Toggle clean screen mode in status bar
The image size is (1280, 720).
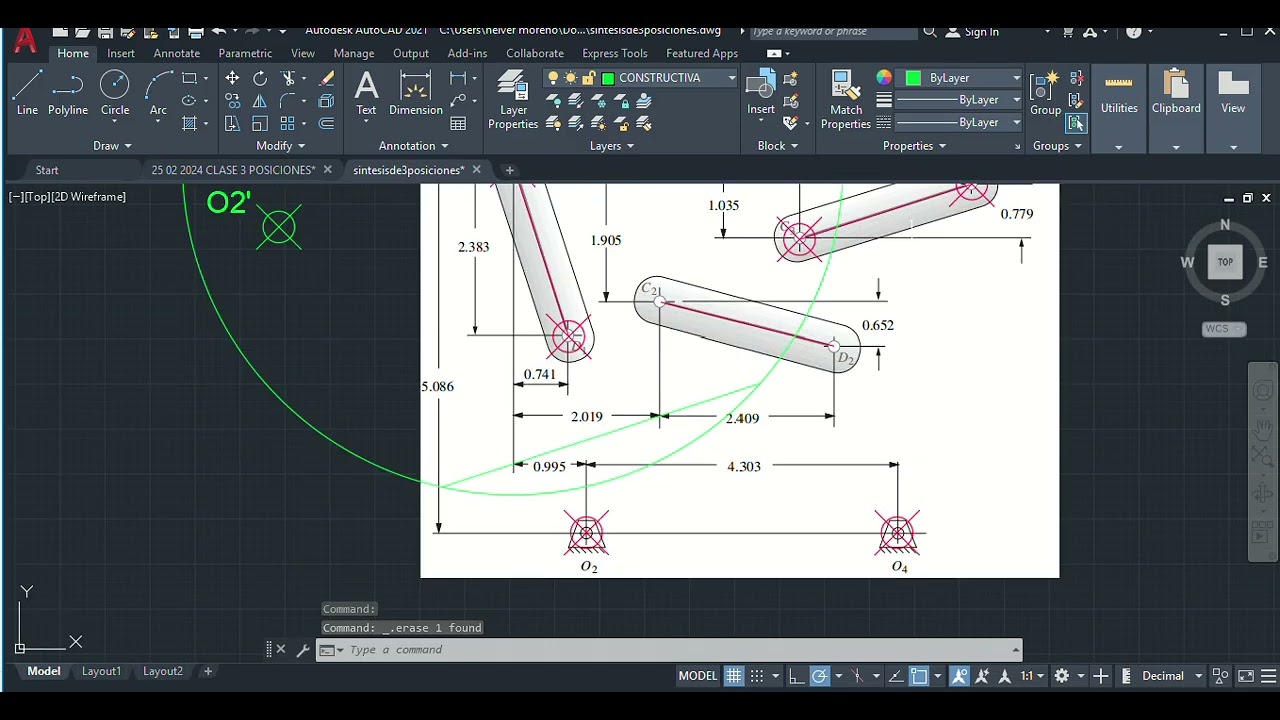(x=1246, y=676)
